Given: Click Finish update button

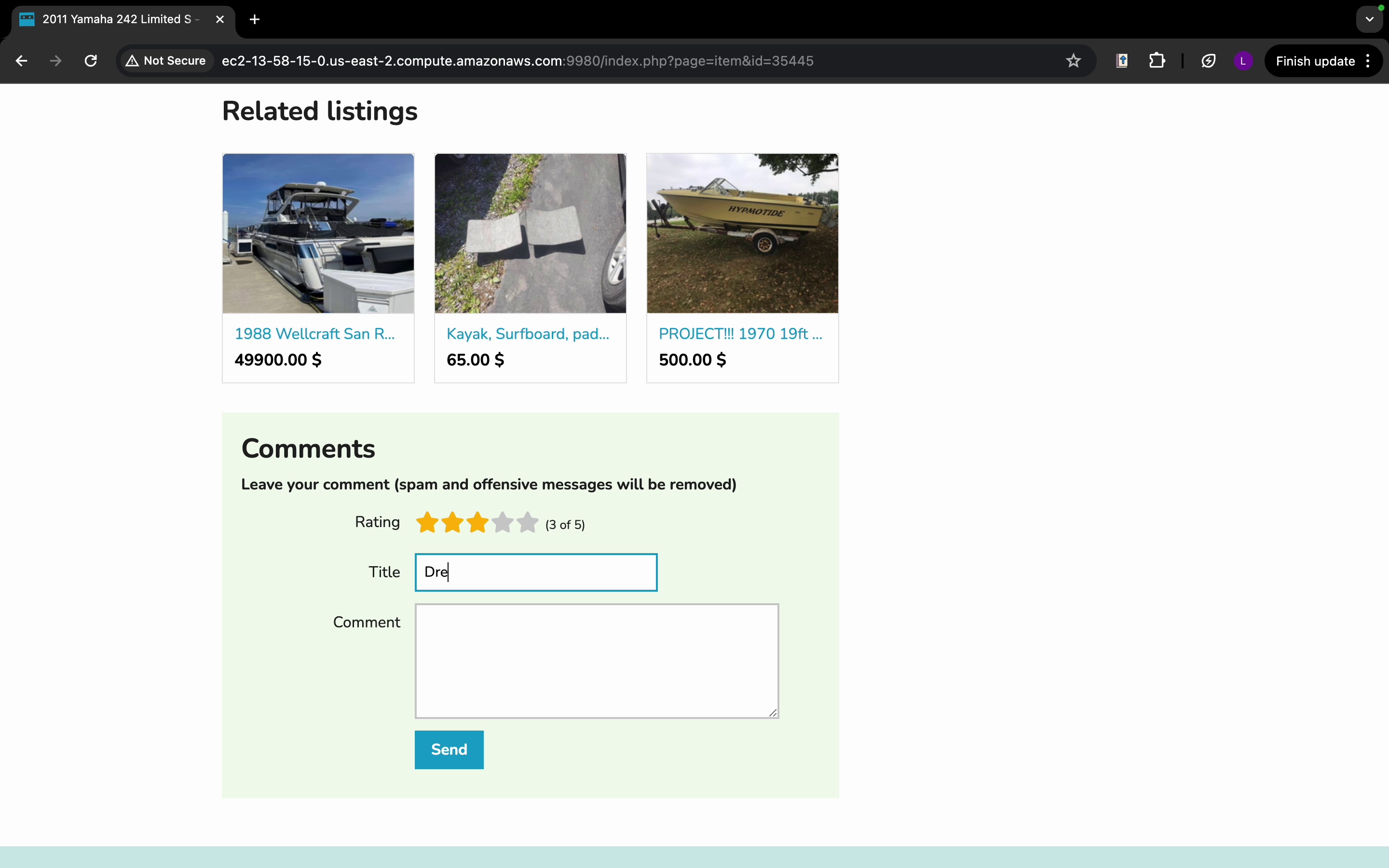Looking at the screenshot, I should [1314, 61].
